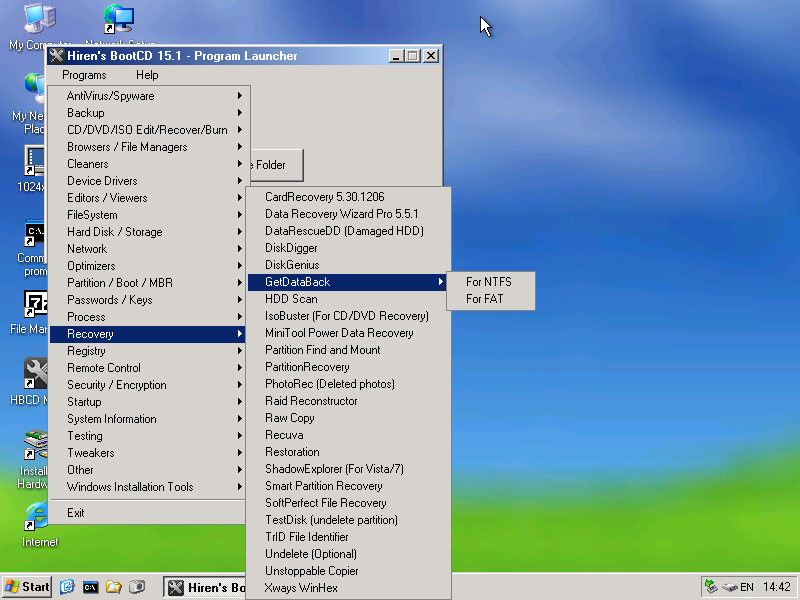Image resolution: width=800 pixels, height=600 pixels.
Task: Expand the Editors / Viewers submenu arrow
Action: 239,198
